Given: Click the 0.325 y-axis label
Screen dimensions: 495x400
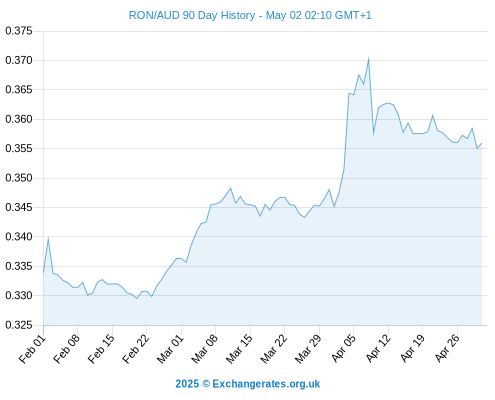Looking at the screenshot, I should pyautogui.click(x=19, y=325).
